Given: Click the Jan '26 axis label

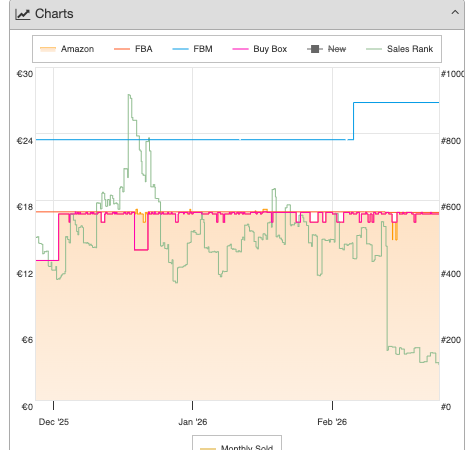Looking at the screenshot, I should [193, 422].
